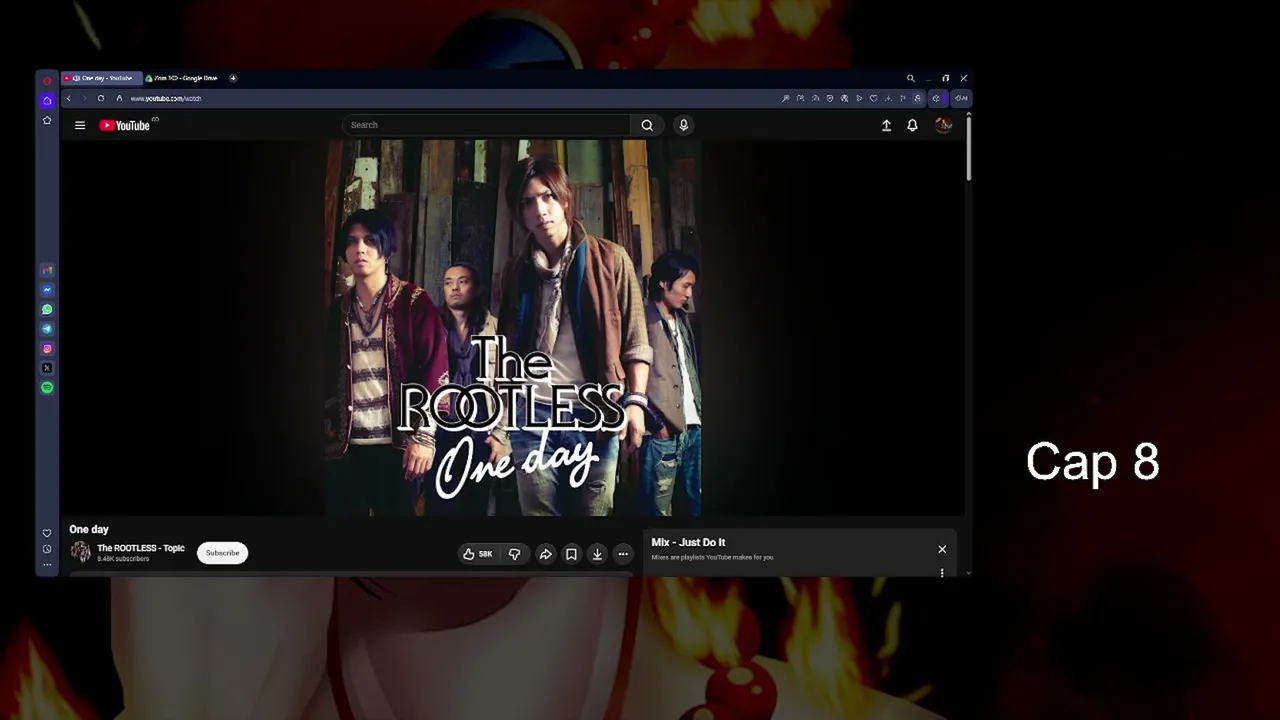Viewport: 1280px width, 720px height.
Task: Click the YouTube search magnifier button
Action: tap(647, 125)
